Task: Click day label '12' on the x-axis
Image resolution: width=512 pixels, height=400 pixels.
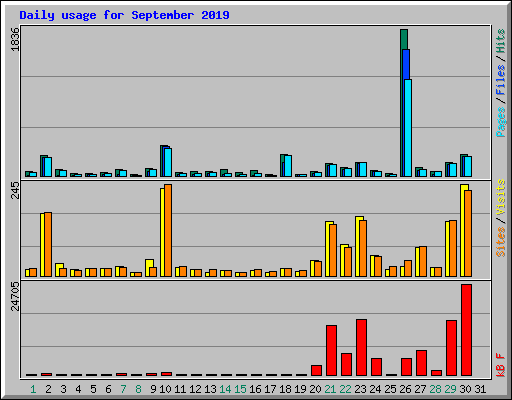Action: 195,389
